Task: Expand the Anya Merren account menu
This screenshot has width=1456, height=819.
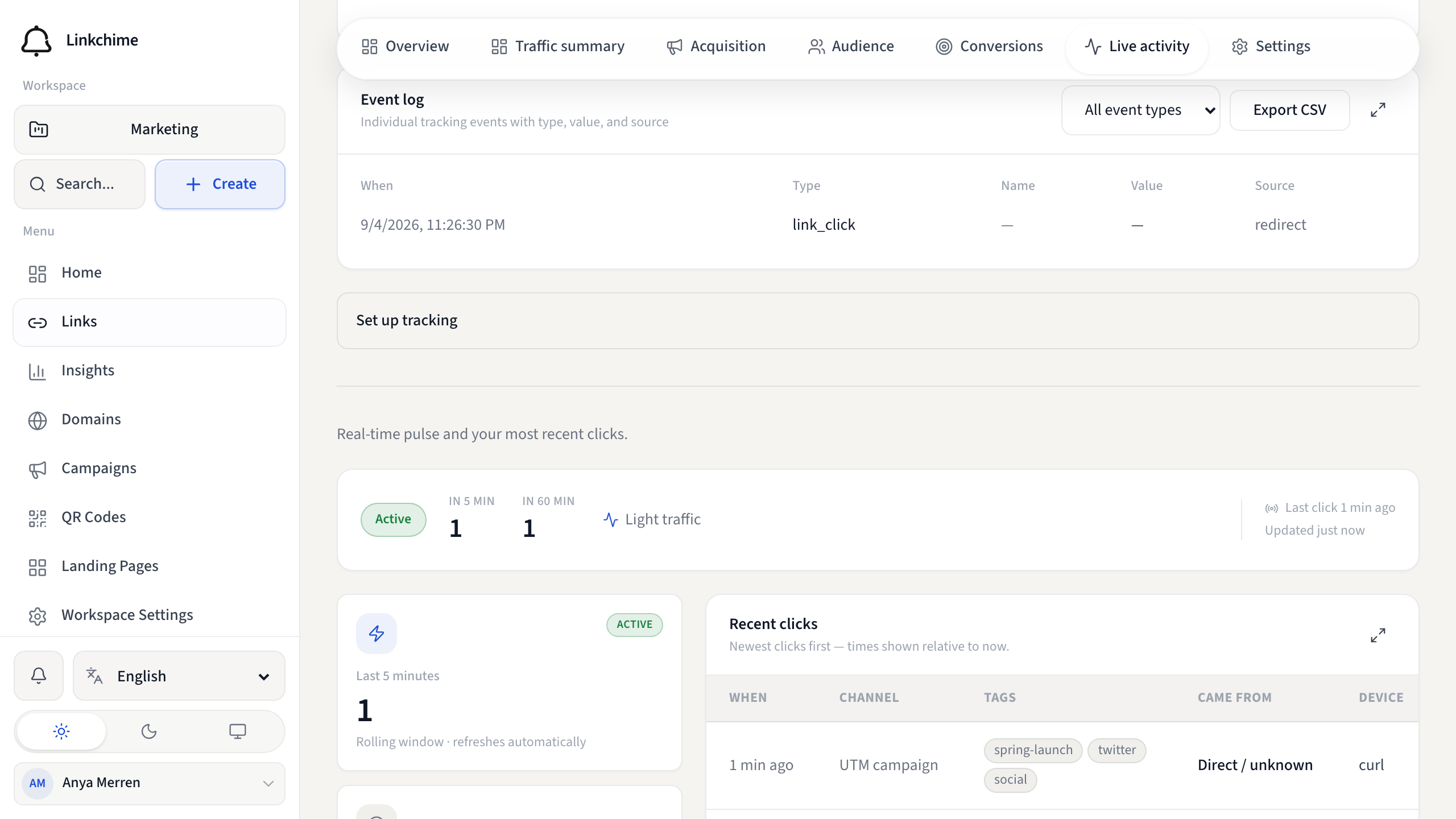Action: (x=150, y=783)
